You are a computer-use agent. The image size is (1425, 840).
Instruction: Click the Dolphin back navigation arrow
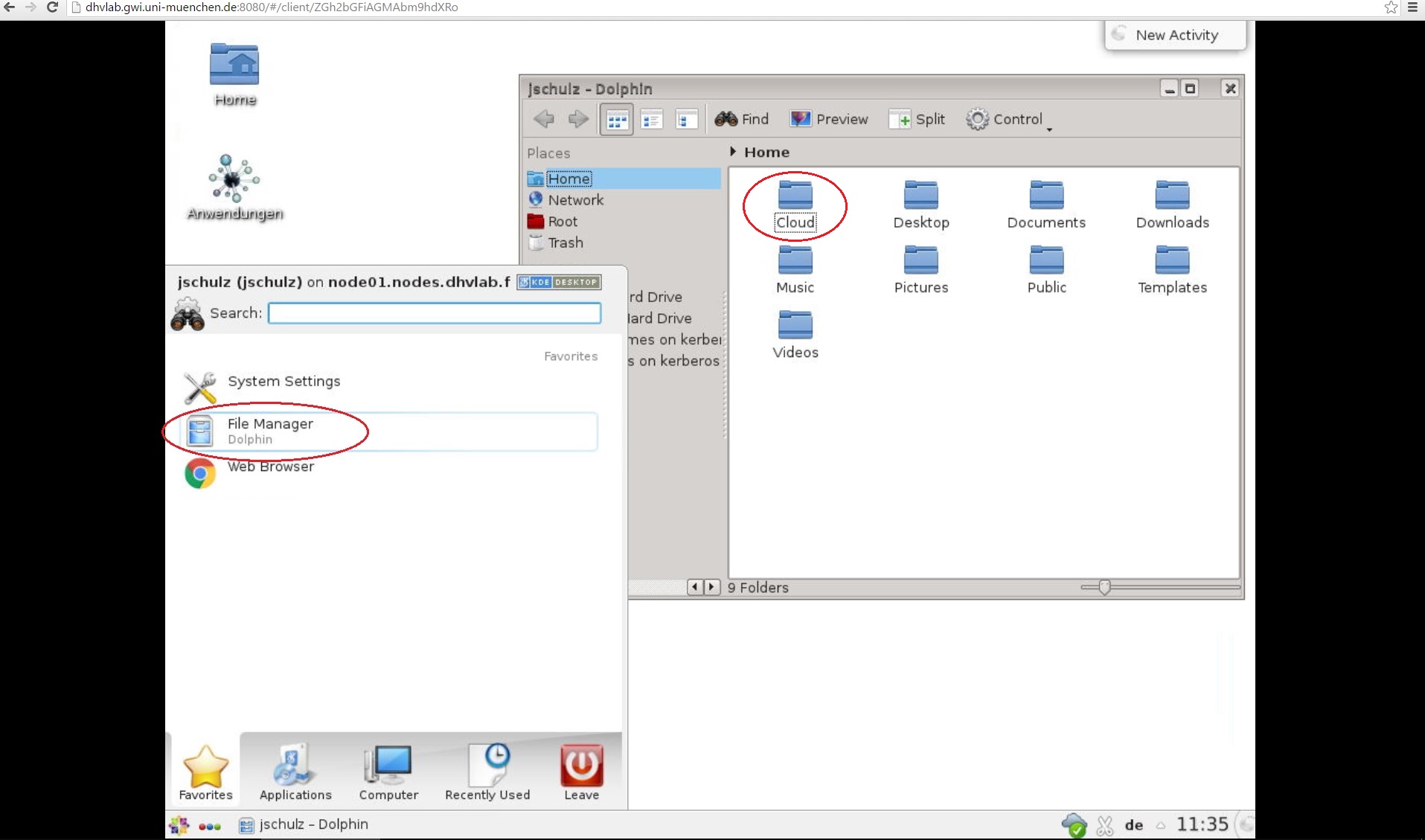tap(544, 119)
